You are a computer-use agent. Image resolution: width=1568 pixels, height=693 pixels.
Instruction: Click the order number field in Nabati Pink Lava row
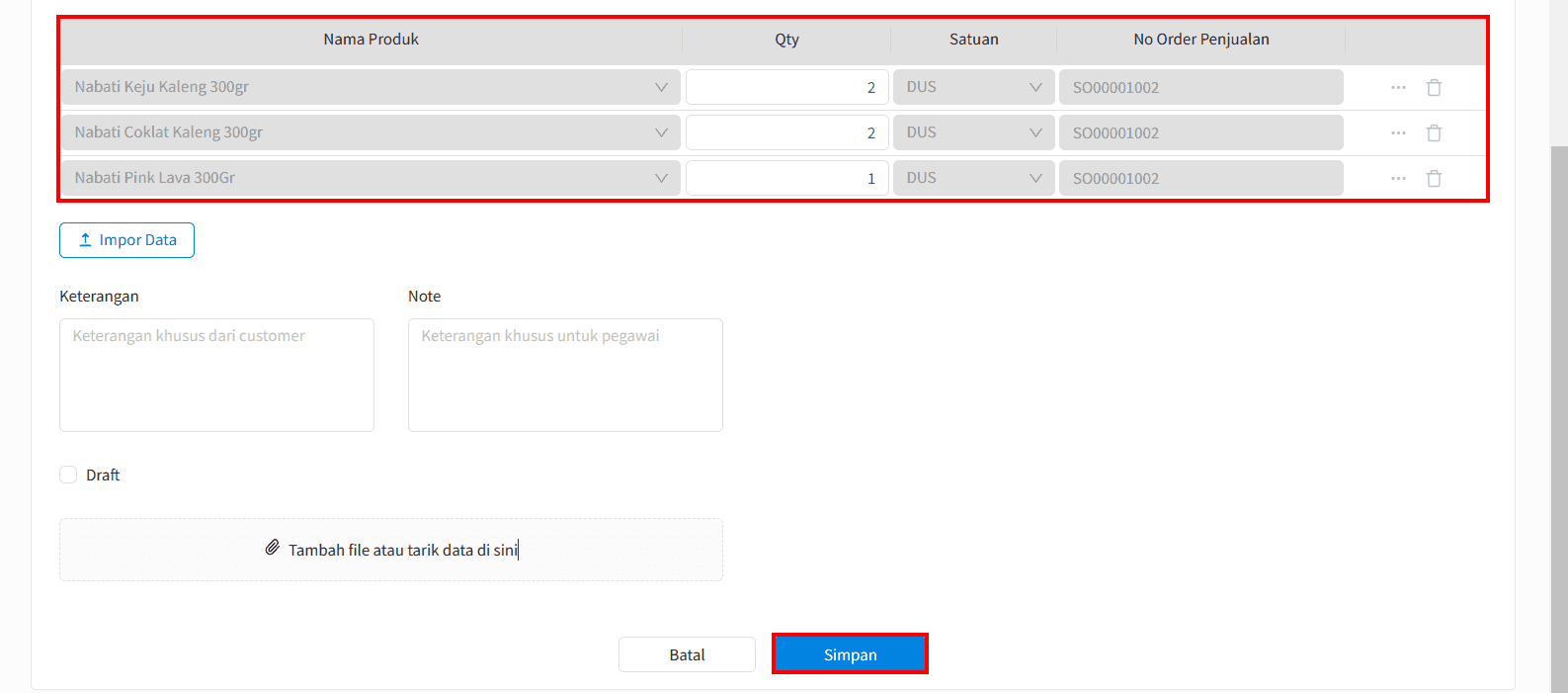(x=1201, y=178)
